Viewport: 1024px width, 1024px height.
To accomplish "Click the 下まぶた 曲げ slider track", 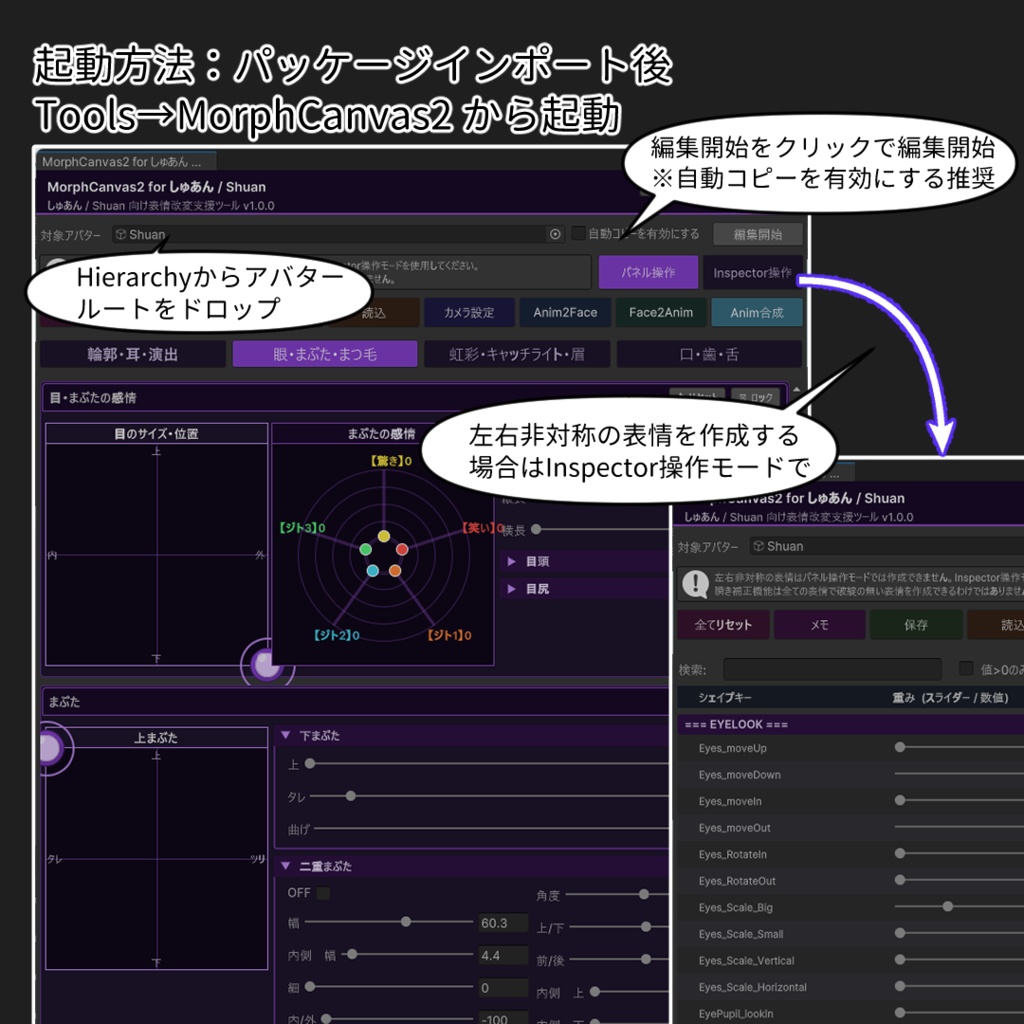I will pyautogui.click(x=491, y=828).
